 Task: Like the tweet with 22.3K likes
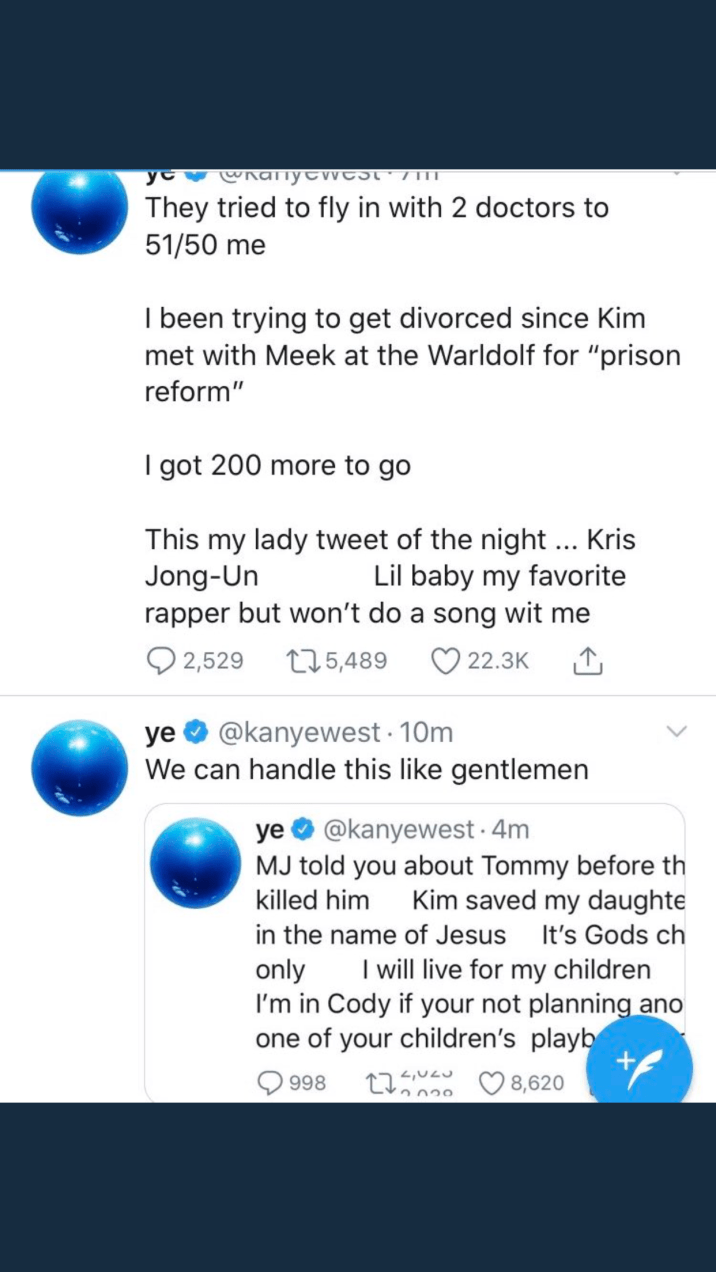(x=445, y=661)
